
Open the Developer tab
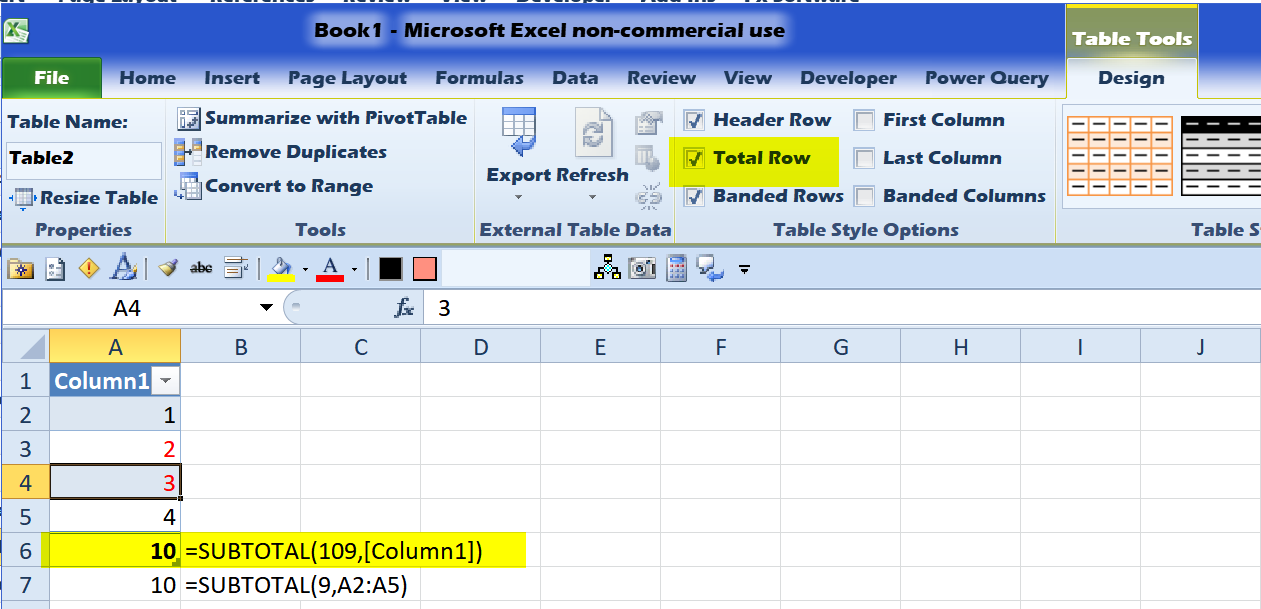(x=848, y=78)
